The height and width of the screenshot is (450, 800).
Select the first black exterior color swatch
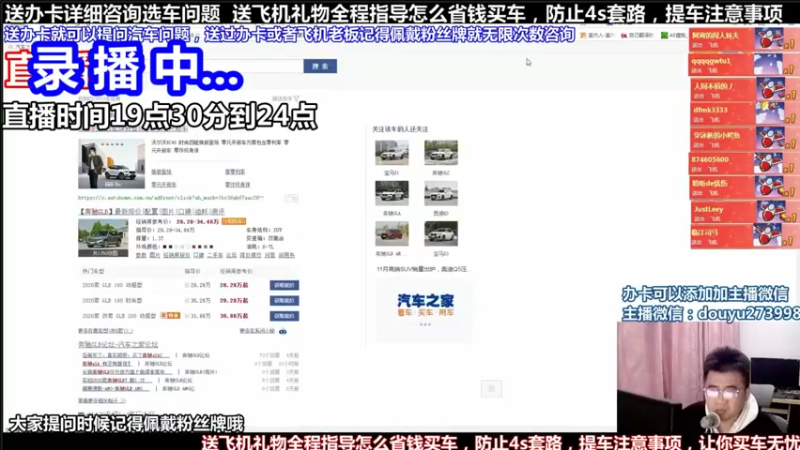click(x=165, y=246)
